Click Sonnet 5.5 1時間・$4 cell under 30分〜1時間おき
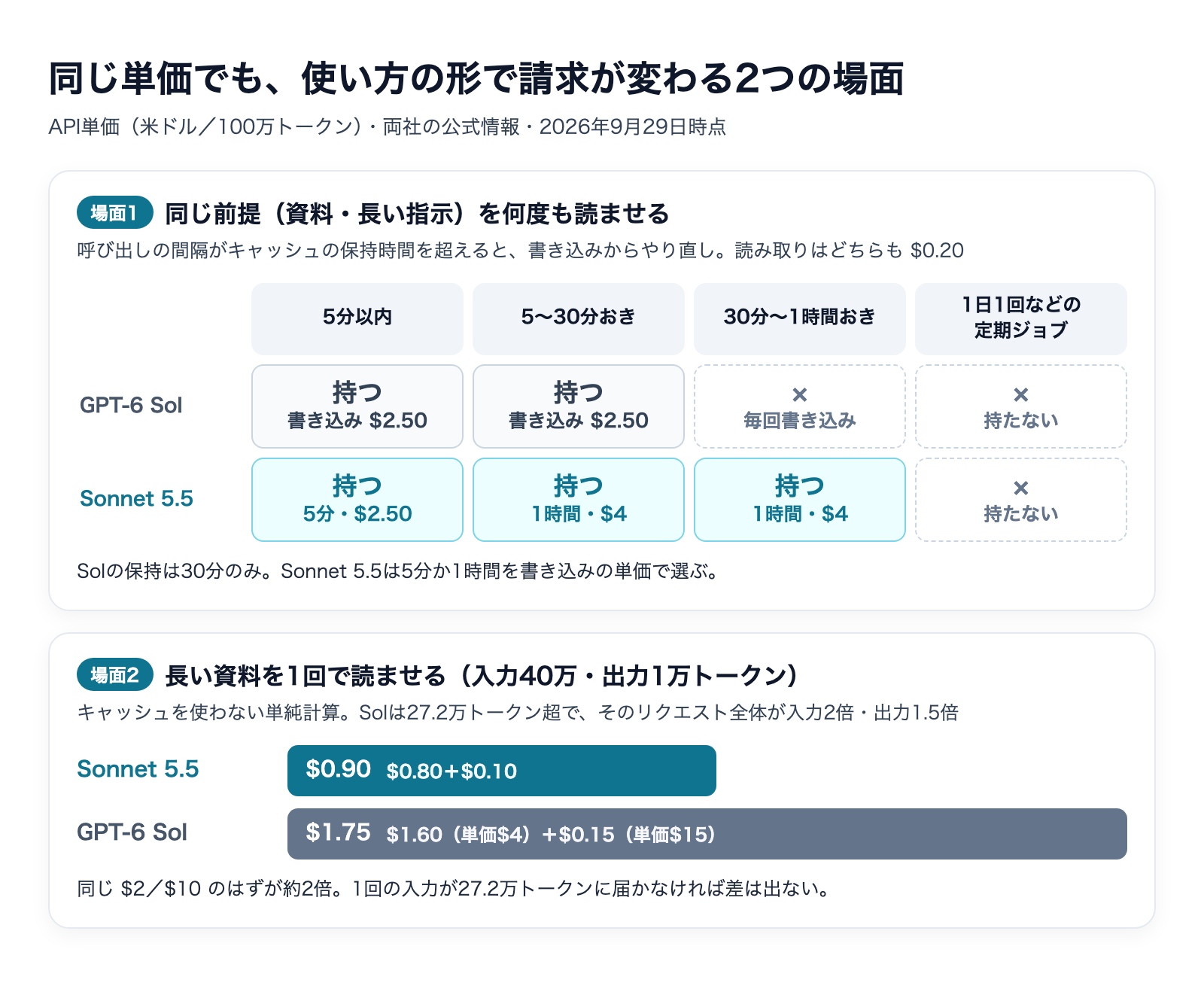The height and width of the screenshot is (1001, 1204). 800,500
